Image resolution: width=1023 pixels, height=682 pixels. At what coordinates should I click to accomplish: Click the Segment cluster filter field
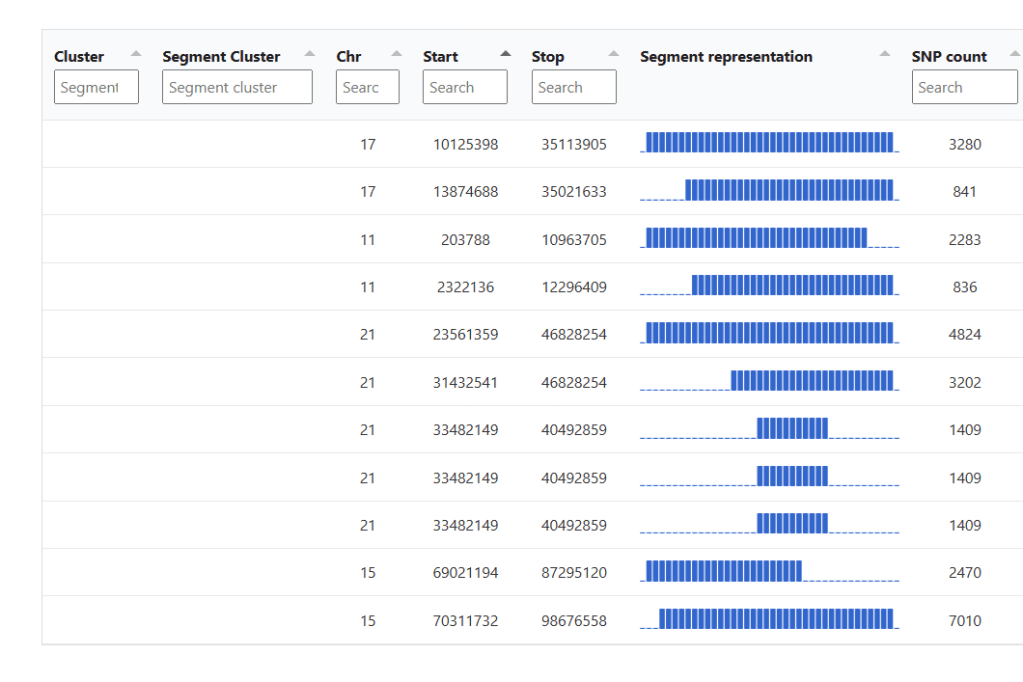pos(237,87)
